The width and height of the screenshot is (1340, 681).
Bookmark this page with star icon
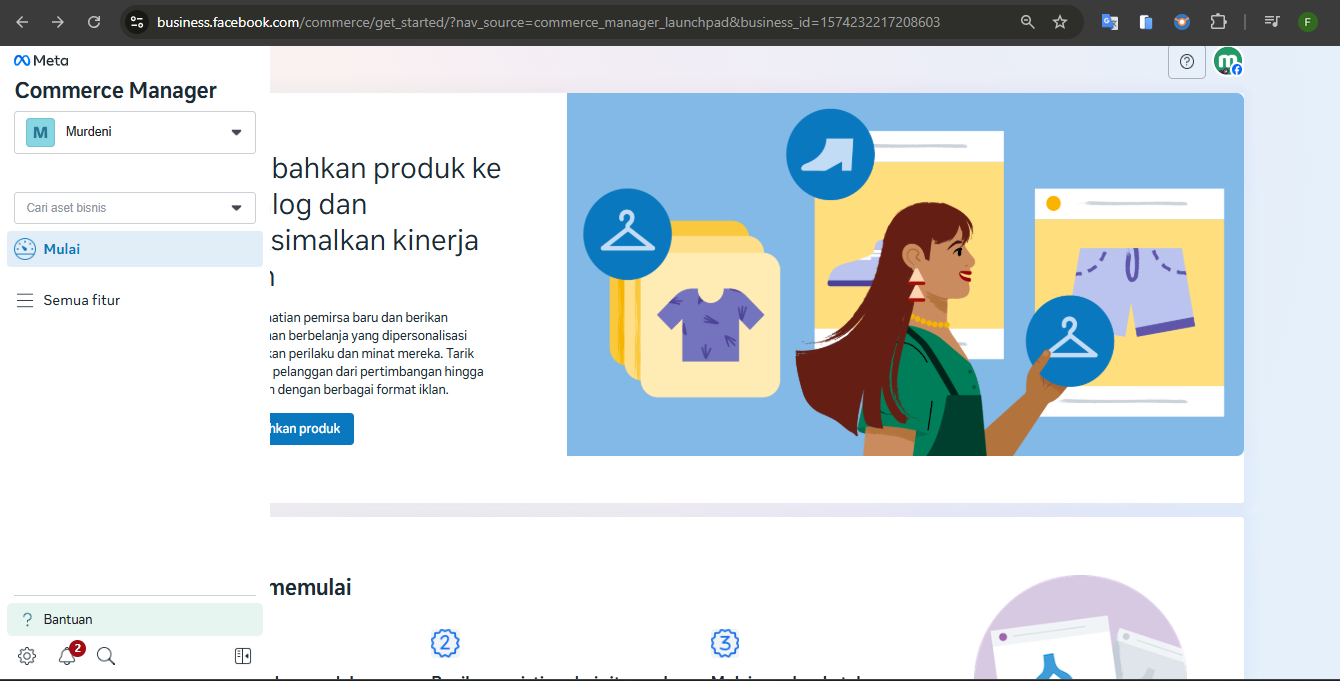point(1060,22)
